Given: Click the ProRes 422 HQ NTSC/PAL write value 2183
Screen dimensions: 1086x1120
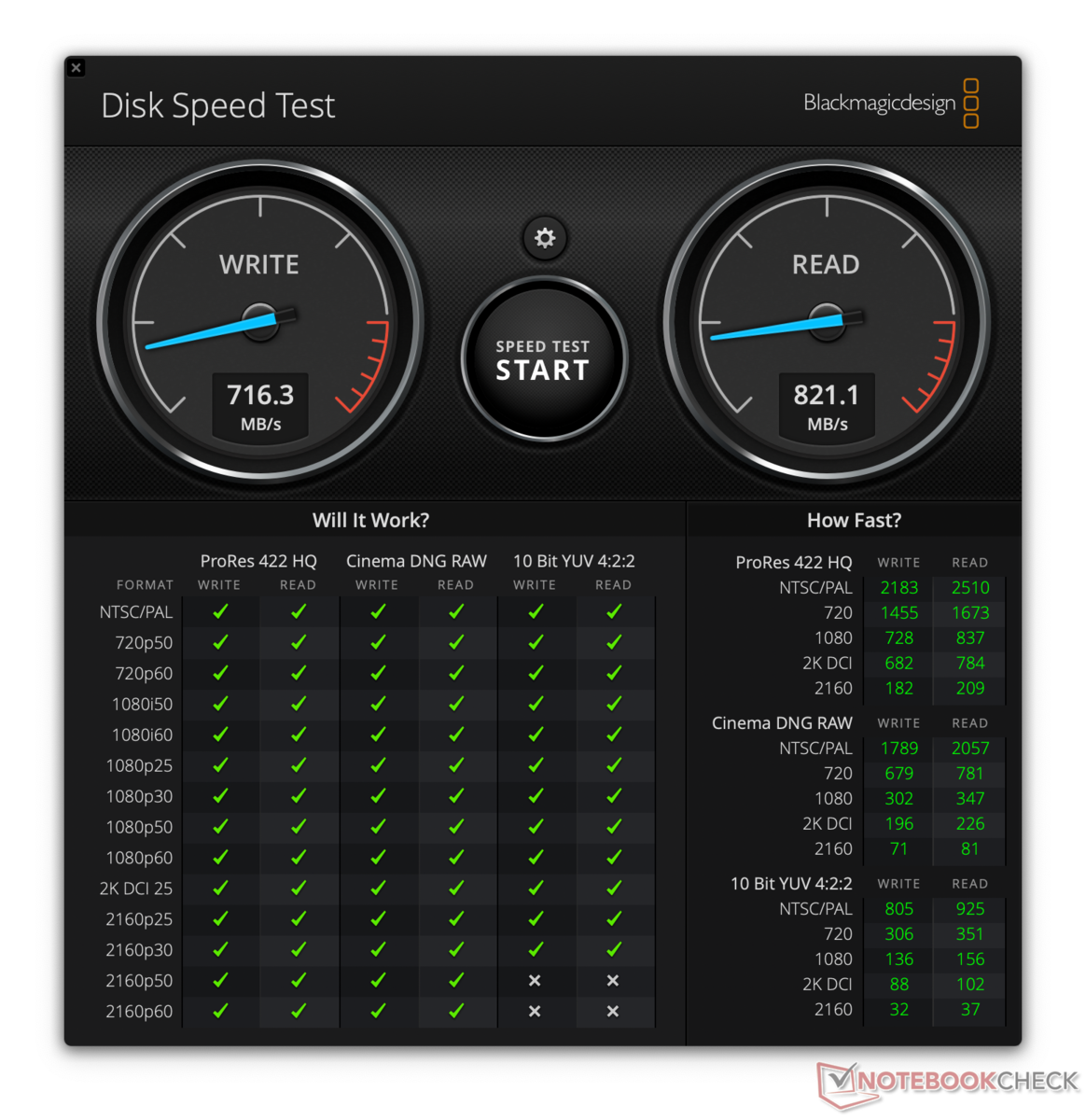Looking at the screenshot, I should (899, 587).
